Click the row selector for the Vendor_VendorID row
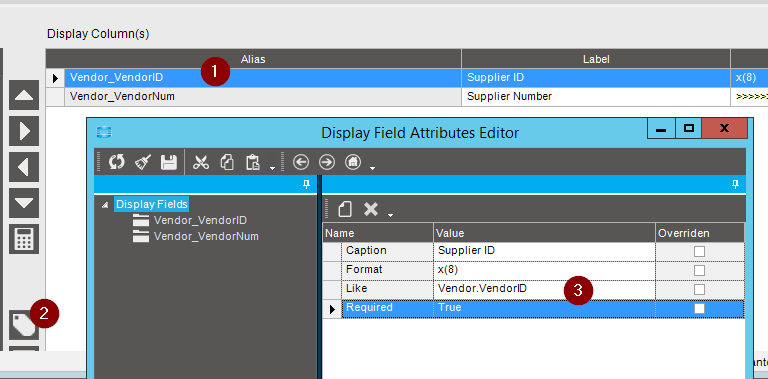Viewport: 768px width, 379px height. click(x=55, y=78)
